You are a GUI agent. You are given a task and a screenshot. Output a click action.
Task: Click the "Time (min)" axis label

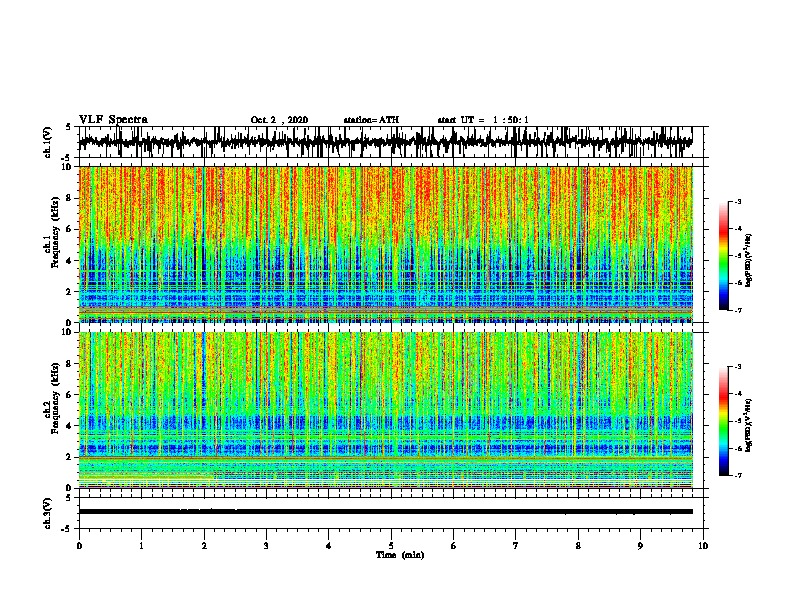400,555
